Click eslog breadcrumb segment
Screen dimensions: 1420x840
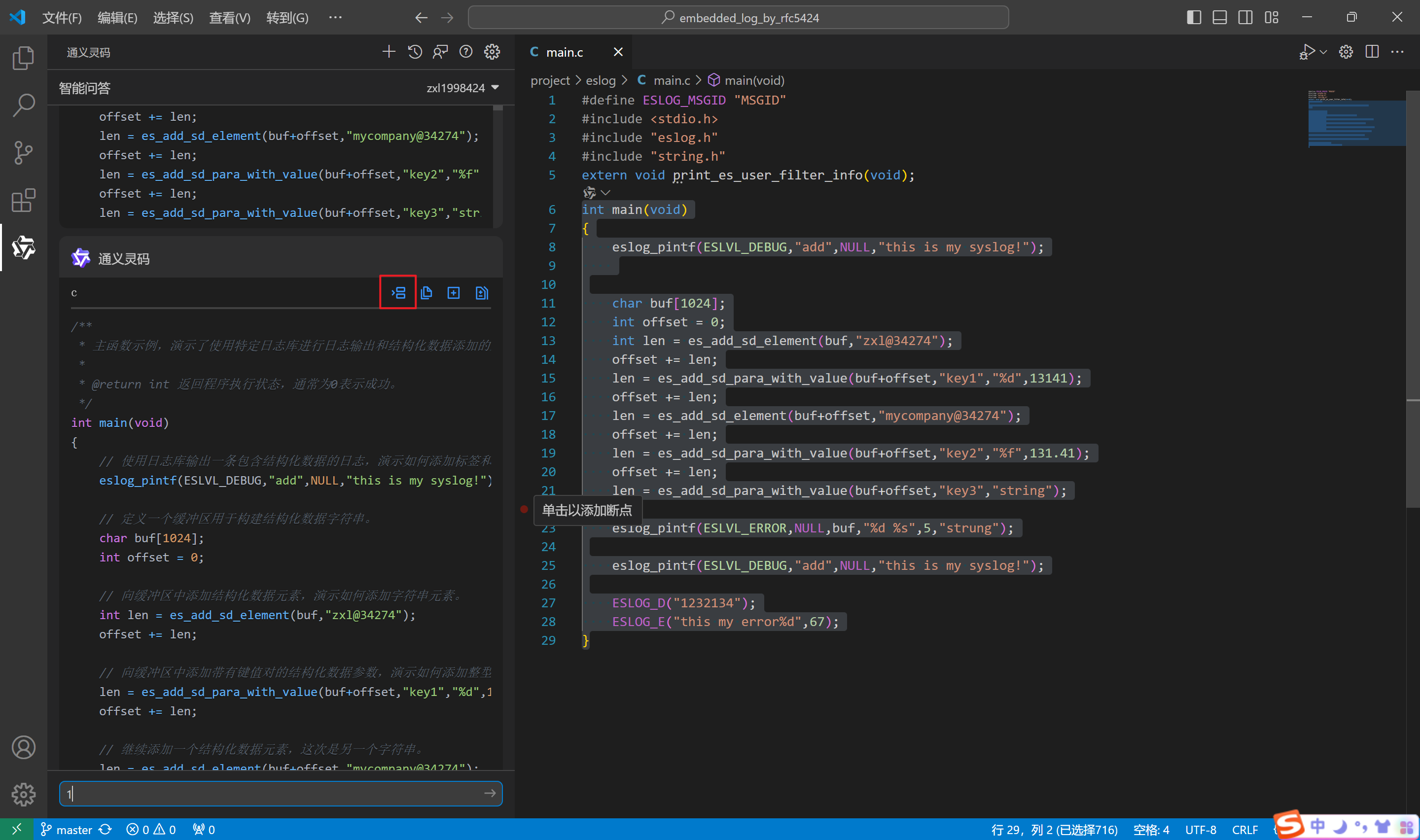(x=601, y=80)
